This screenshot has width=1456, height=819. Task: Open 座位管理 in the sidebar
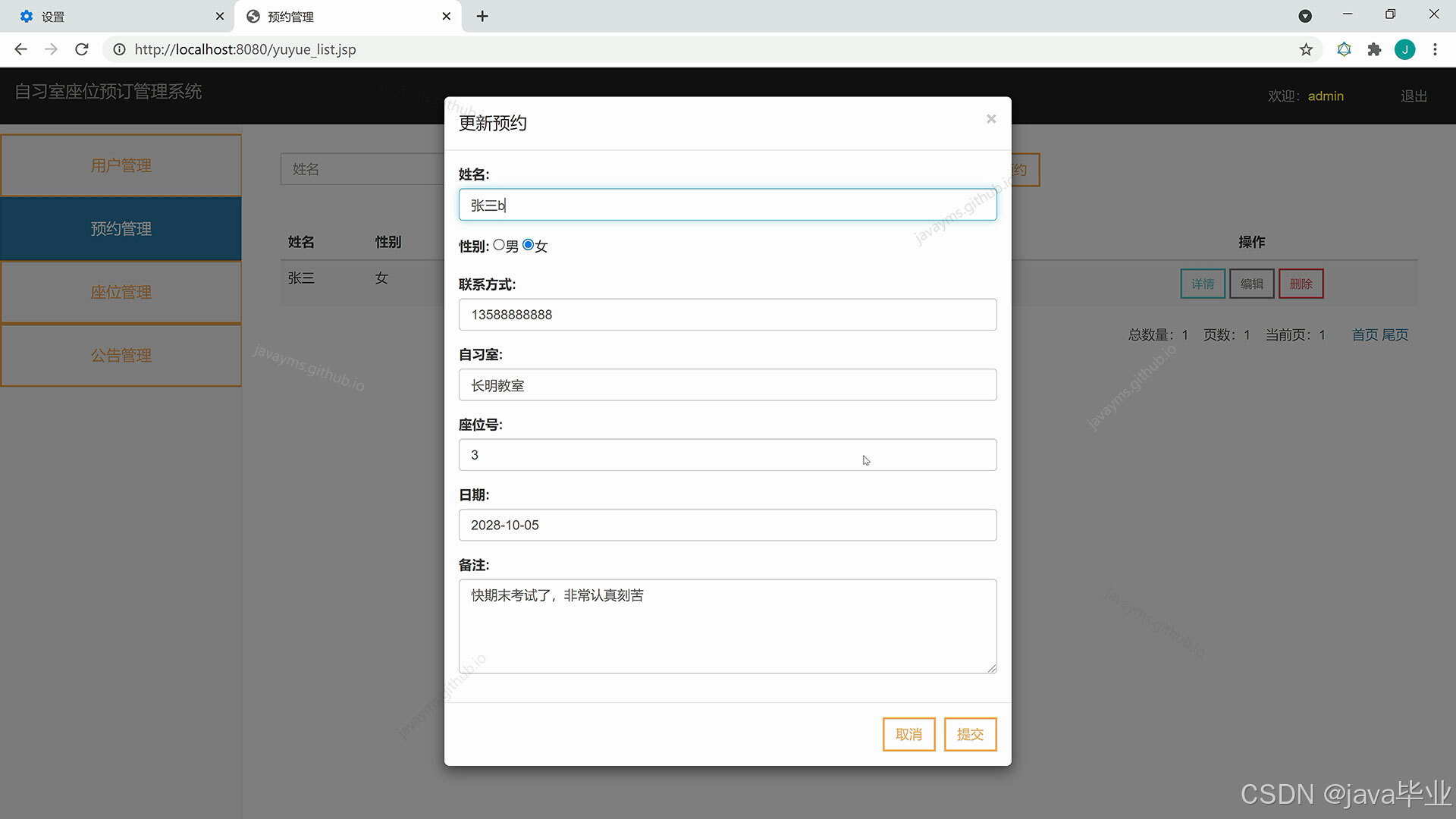point(121,292)
